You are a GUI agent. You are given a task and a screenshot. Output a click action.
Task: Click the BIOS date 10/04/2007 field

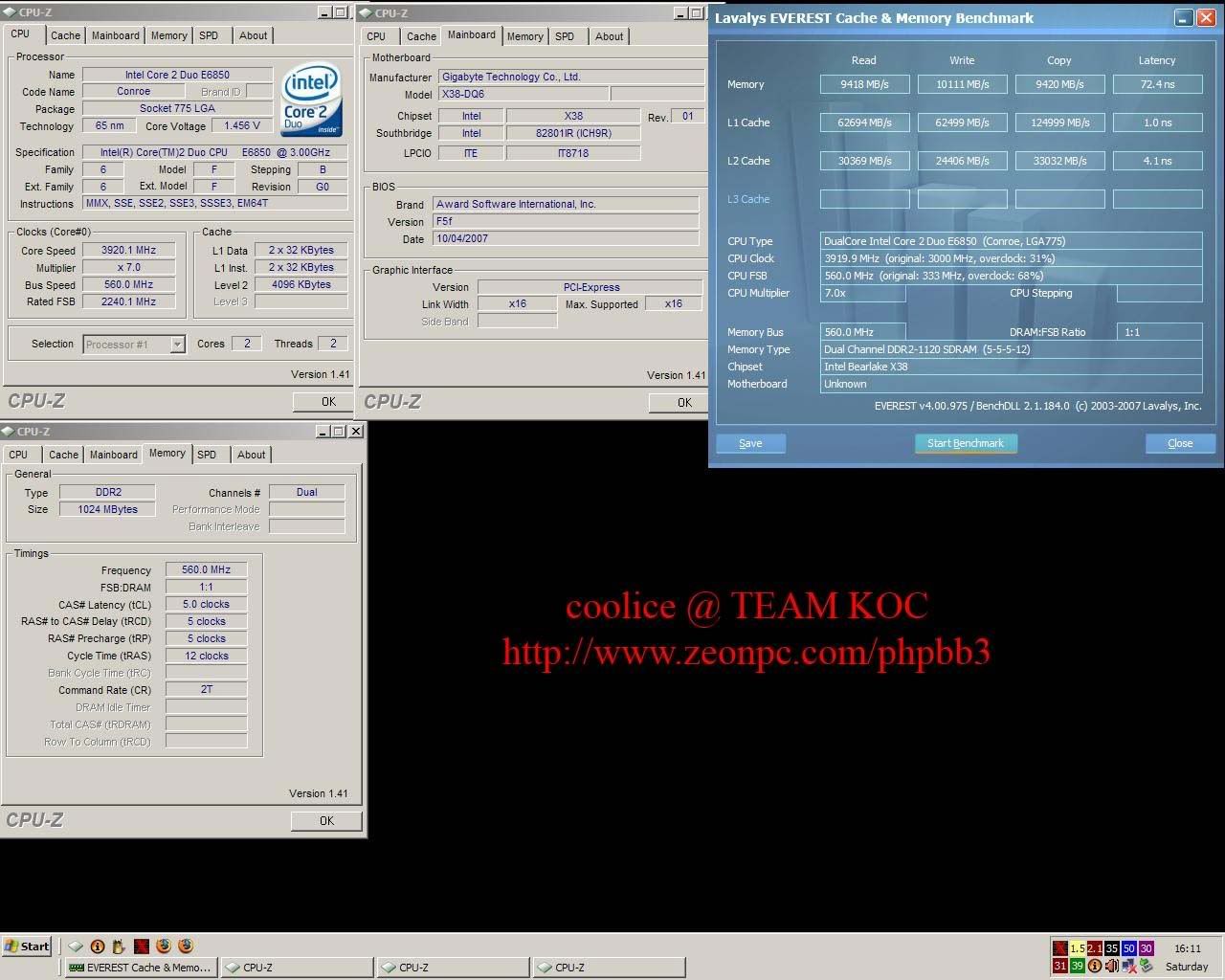pyautogui.click(x=566, y=238)
